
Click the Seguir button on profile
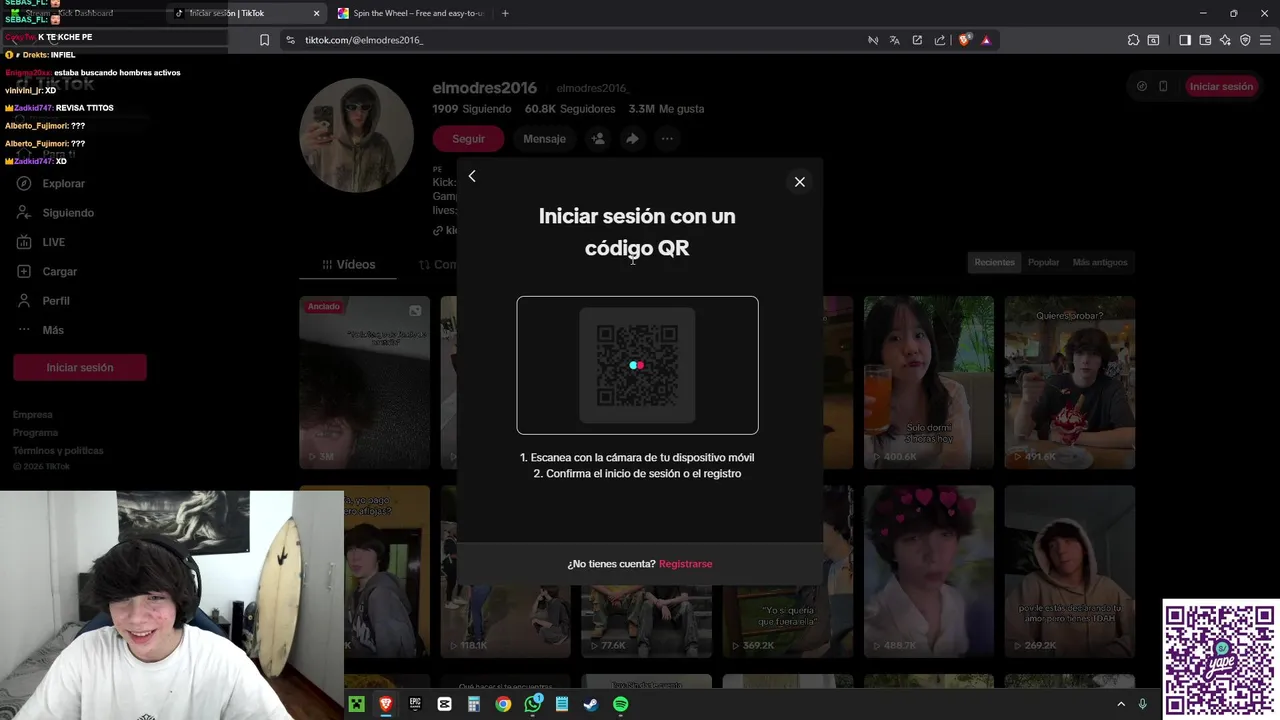(468, 139)
